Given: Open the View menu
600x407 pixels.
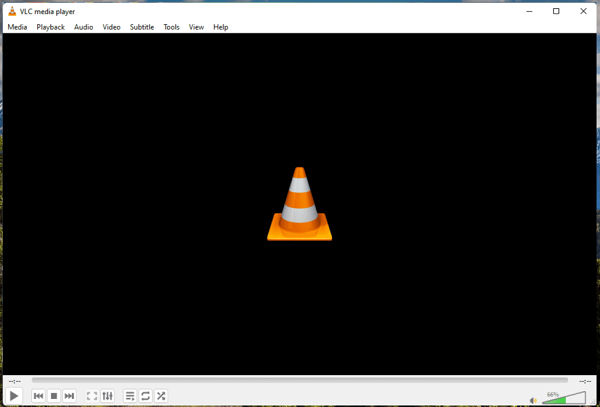Looking at the screenshot, I should [x=196, y=27].
